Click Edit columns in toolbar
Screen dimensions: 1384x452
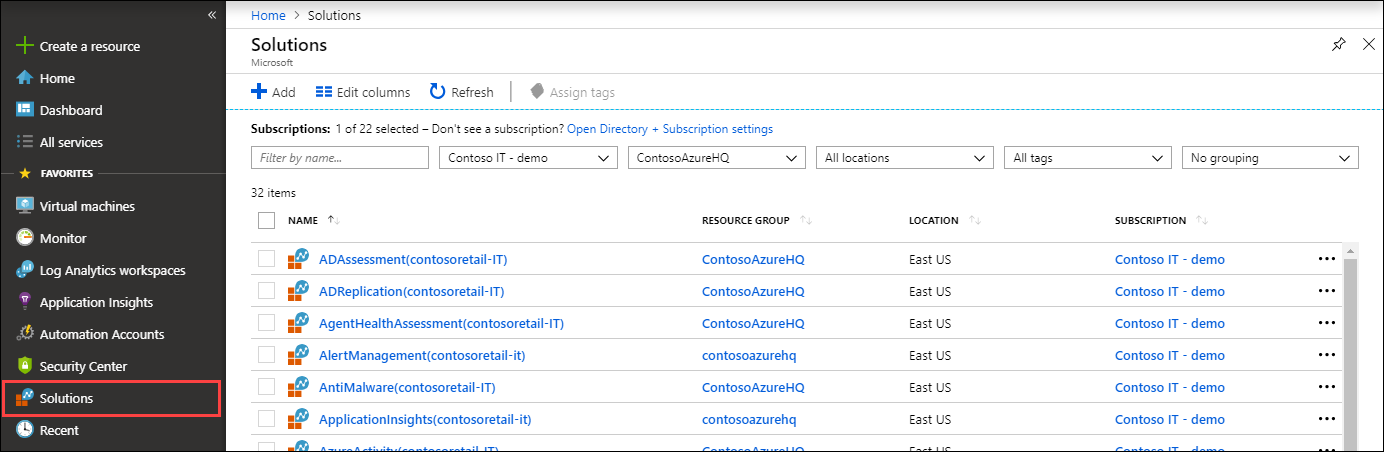[363, 92]
